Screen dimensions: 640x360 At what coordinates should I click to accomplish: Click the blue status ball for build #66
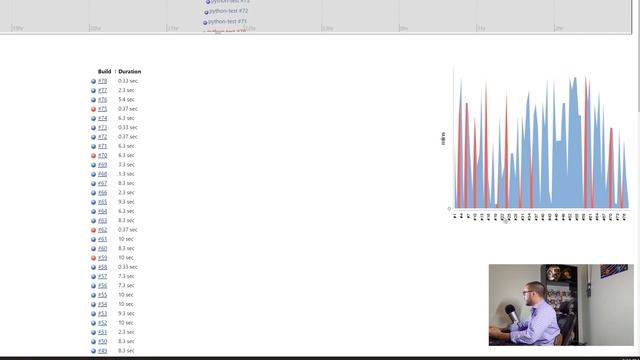click(x=93, y=193)
